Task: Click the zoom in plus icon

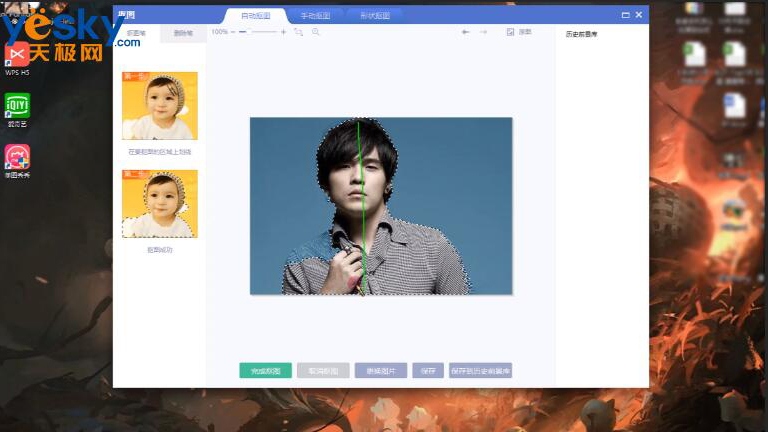Action: point(283,32)
